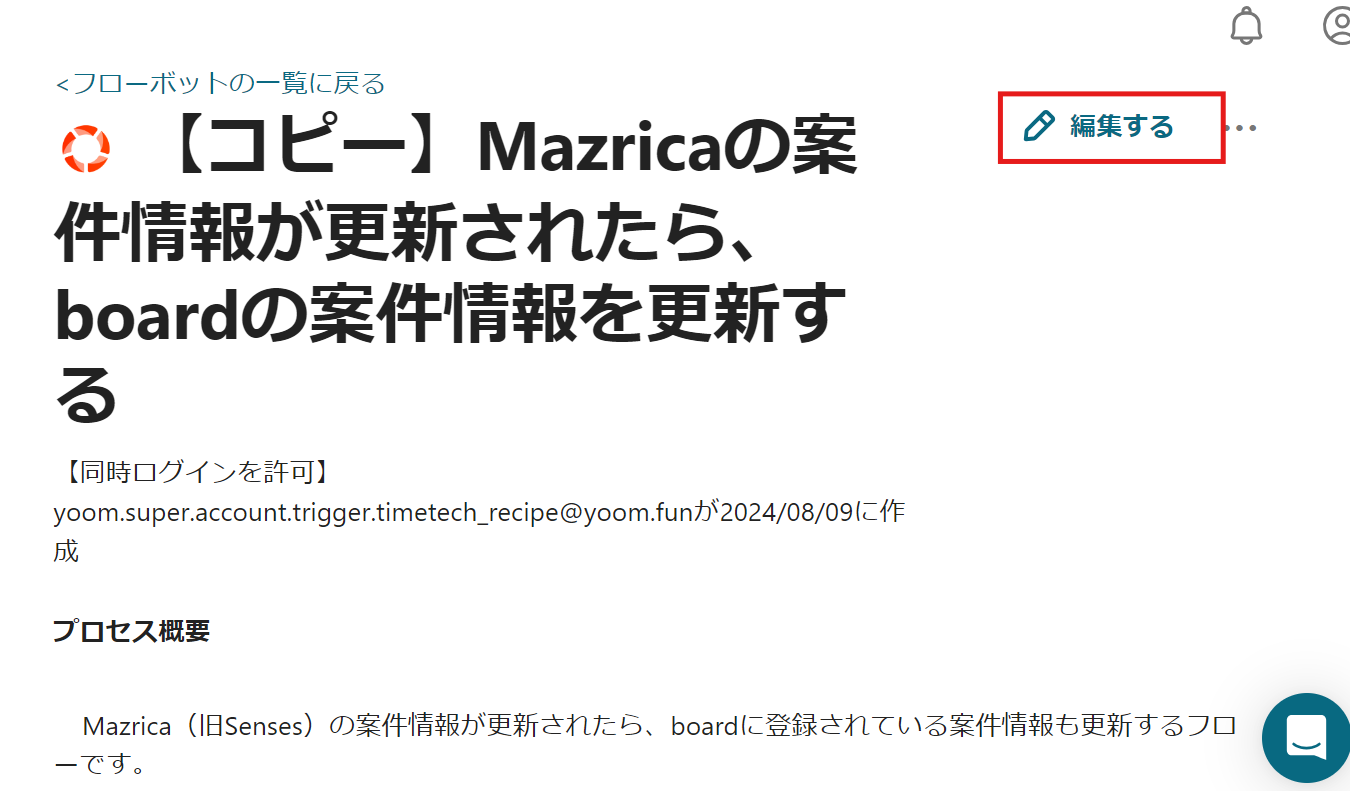Click the Mazrica（旧Senses） description paragraph
This screenshot has width=1350, height=791.
click(x=645, y=746)
